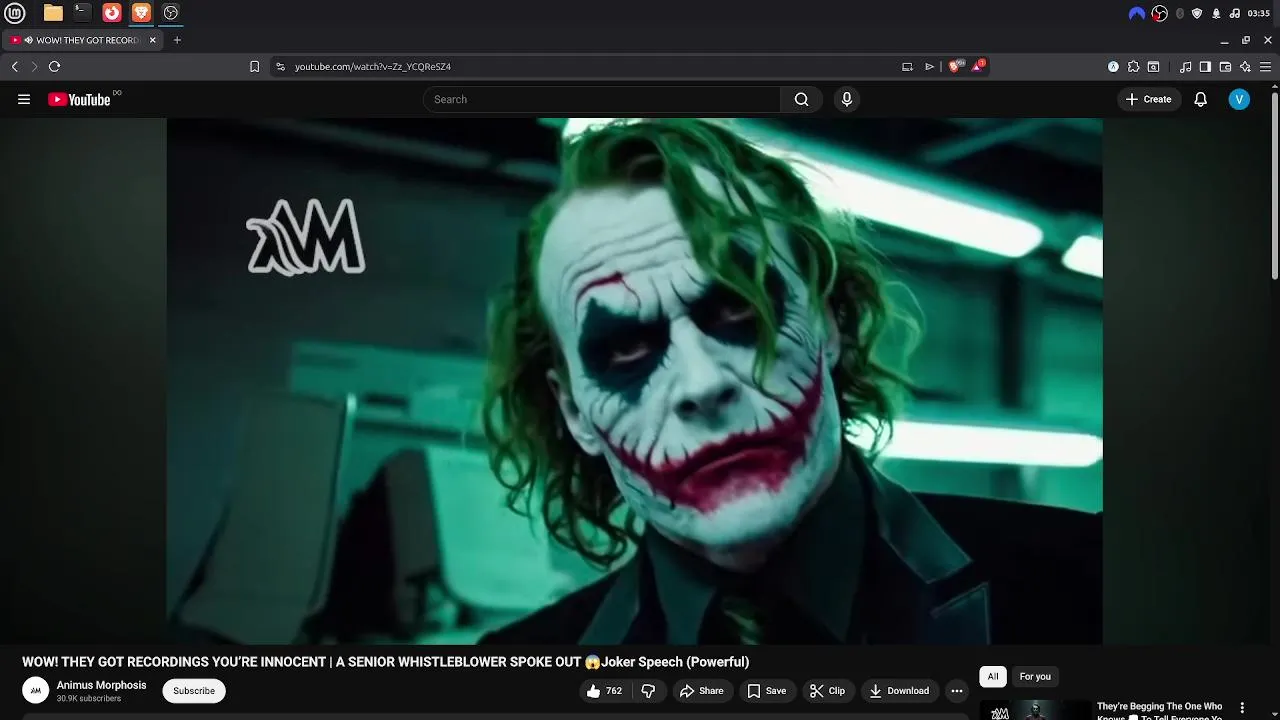Click the AM channel watermark on the video
The width and height of the screenshot is (1280, 720).
point(306,236)
